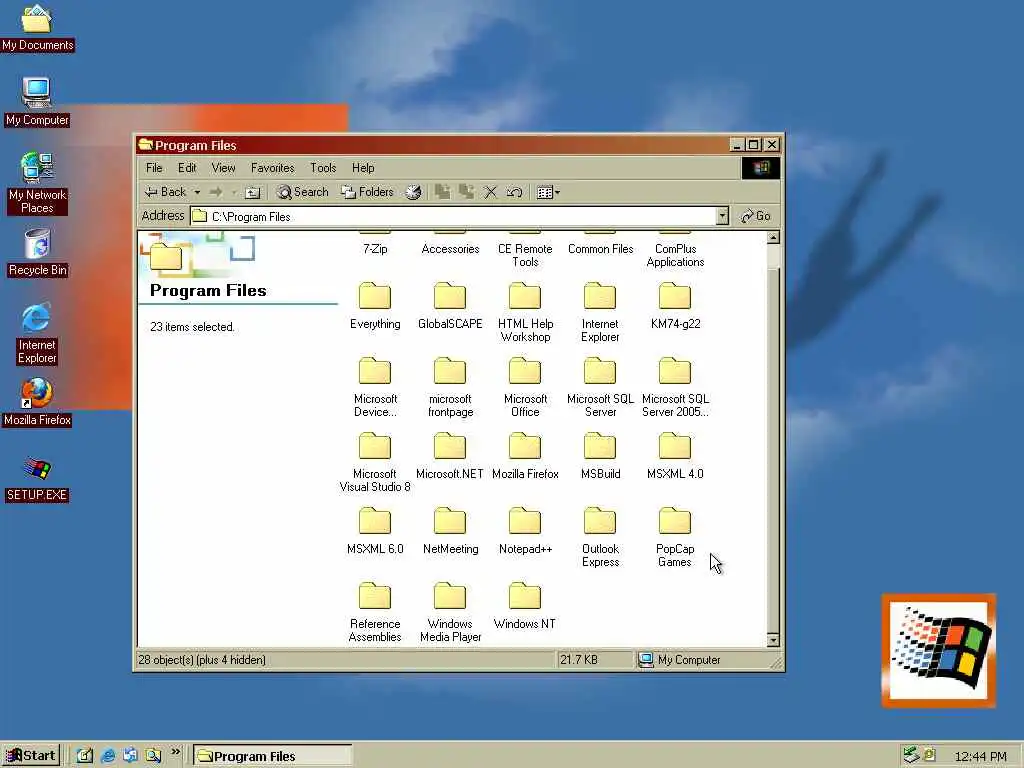Click the taskbar clock showing 12:44 PM
1024x768 pixels.
click(x=980, y=756)
